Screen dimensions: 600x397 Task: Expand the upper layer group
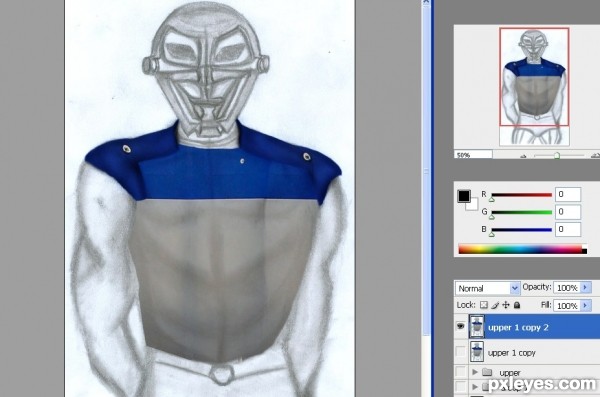[x=475, y=372]
